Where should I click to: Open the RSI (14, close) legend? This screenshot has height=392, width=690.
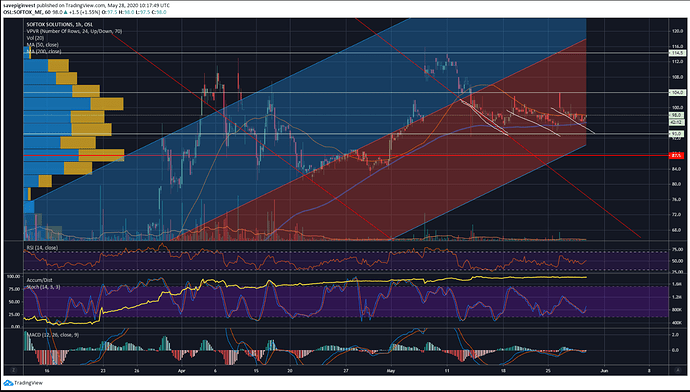pyautogui.click(x=42, y=248)
